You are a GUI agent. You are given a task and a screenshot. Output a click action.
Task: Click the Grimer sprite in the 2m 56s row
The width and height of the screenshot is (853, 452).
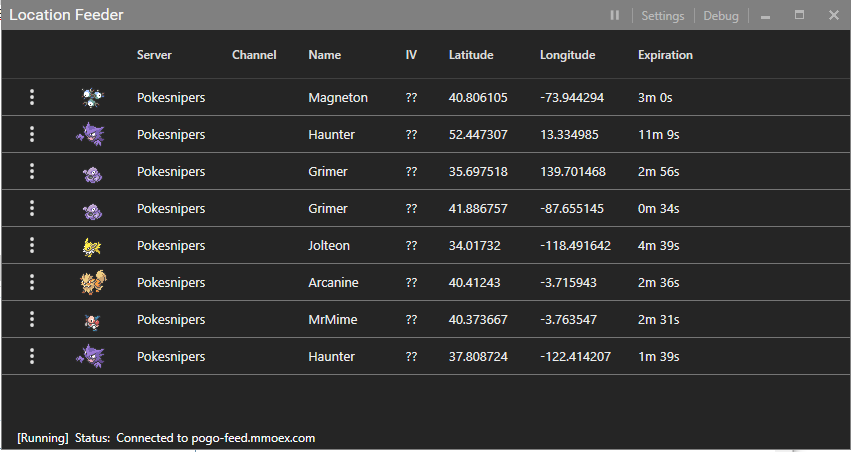tap(92, 174)
